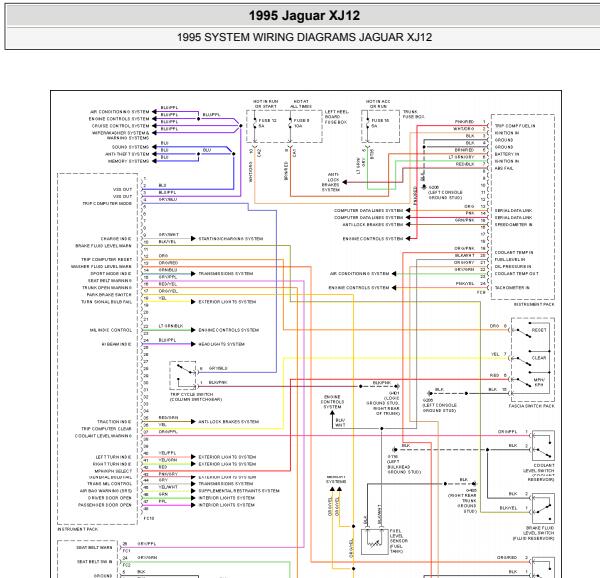Click the CLEAR switch symbol in fascia pack
Viewport: 600px width, 578px height.
pyautogui.click(x=522, y=360)
